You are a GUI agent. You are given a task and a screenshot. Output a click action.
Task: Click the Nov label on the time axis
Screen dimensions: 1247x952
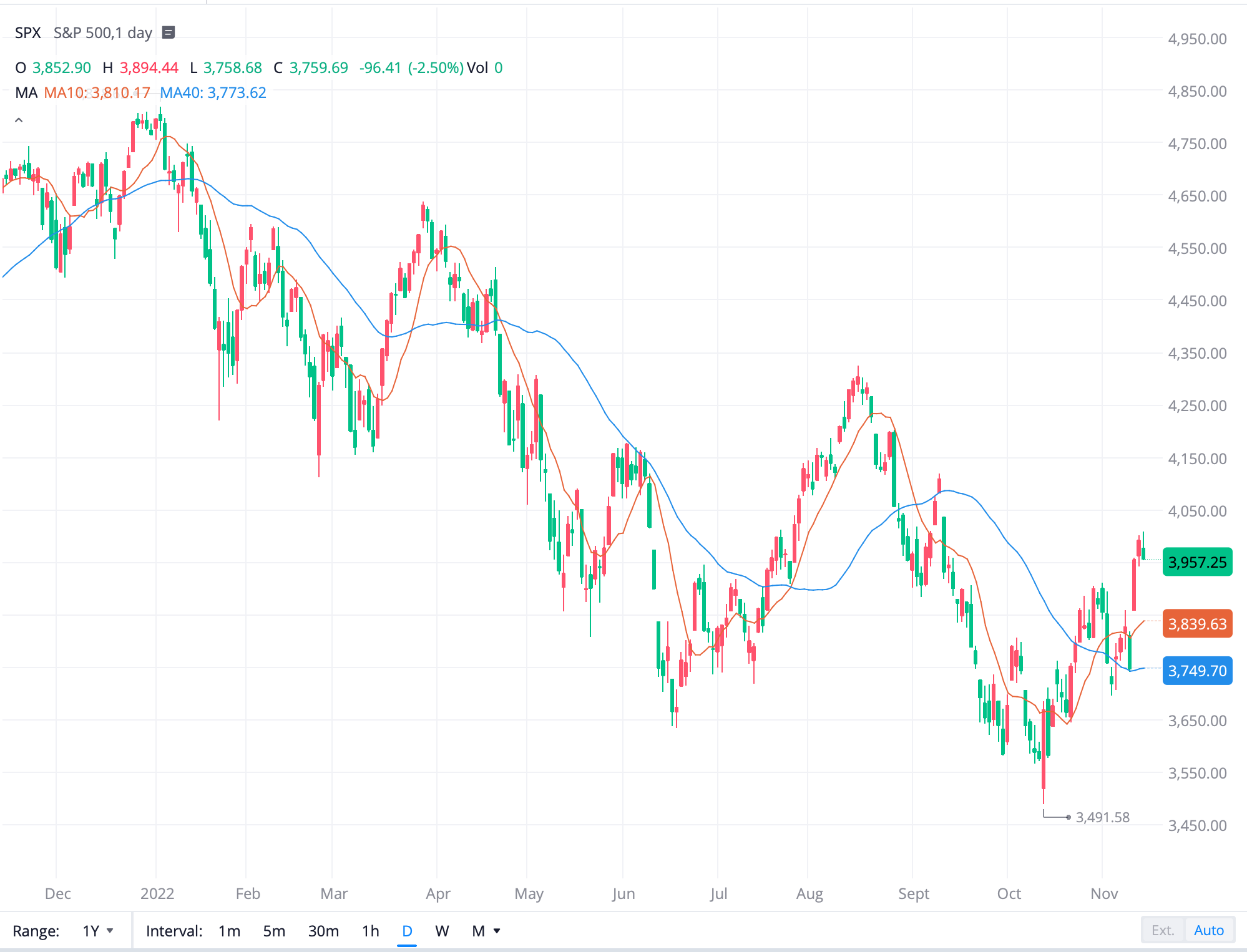[x=1104, y=893]
